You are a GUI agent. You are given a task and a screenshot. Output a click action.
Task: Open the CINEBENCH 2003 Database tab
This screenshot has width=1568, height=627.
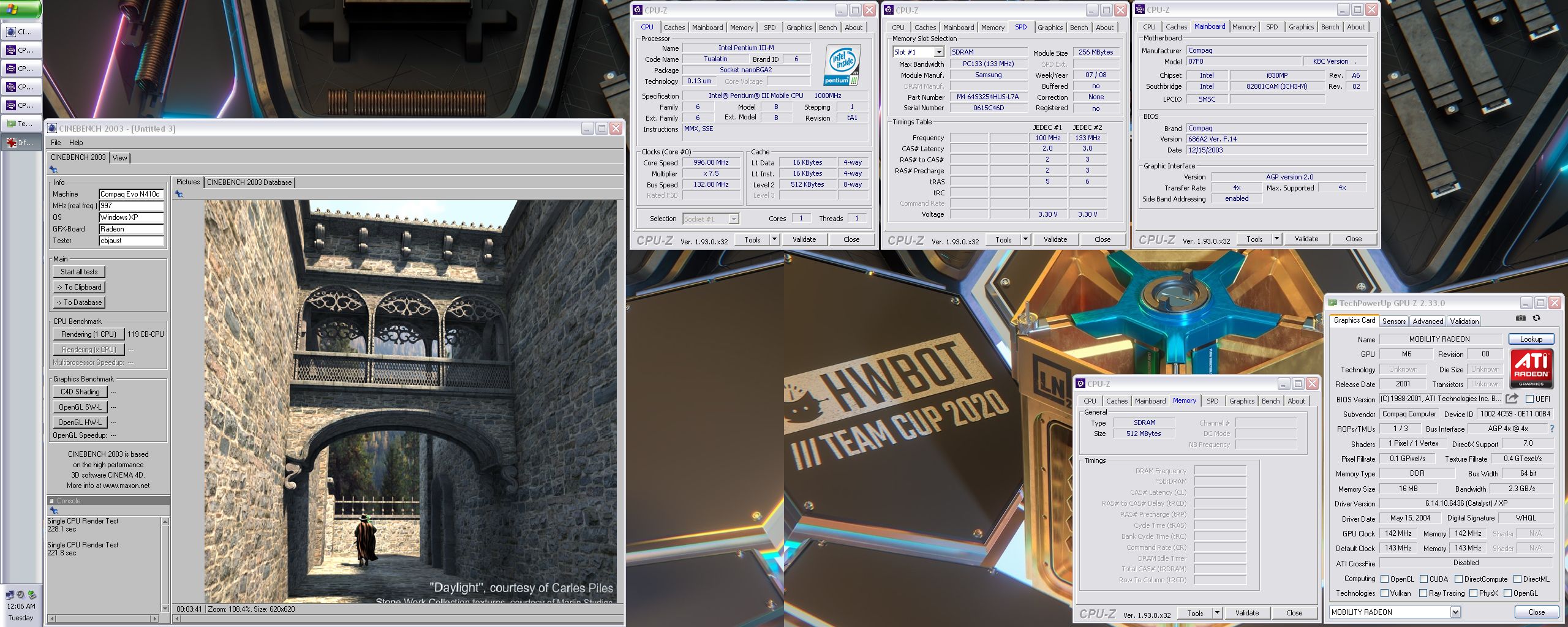pos(249,182)
